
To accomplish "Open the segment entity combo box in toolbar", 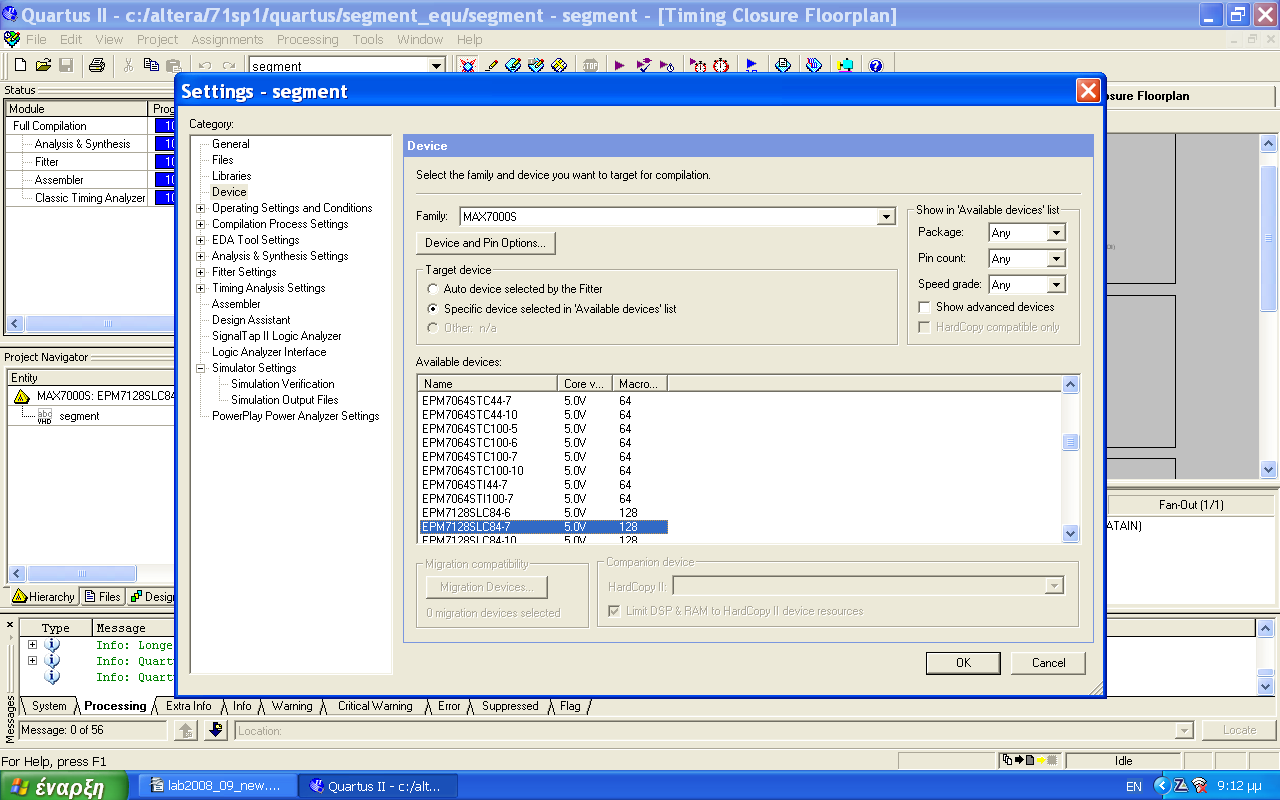I will point(436,66).
